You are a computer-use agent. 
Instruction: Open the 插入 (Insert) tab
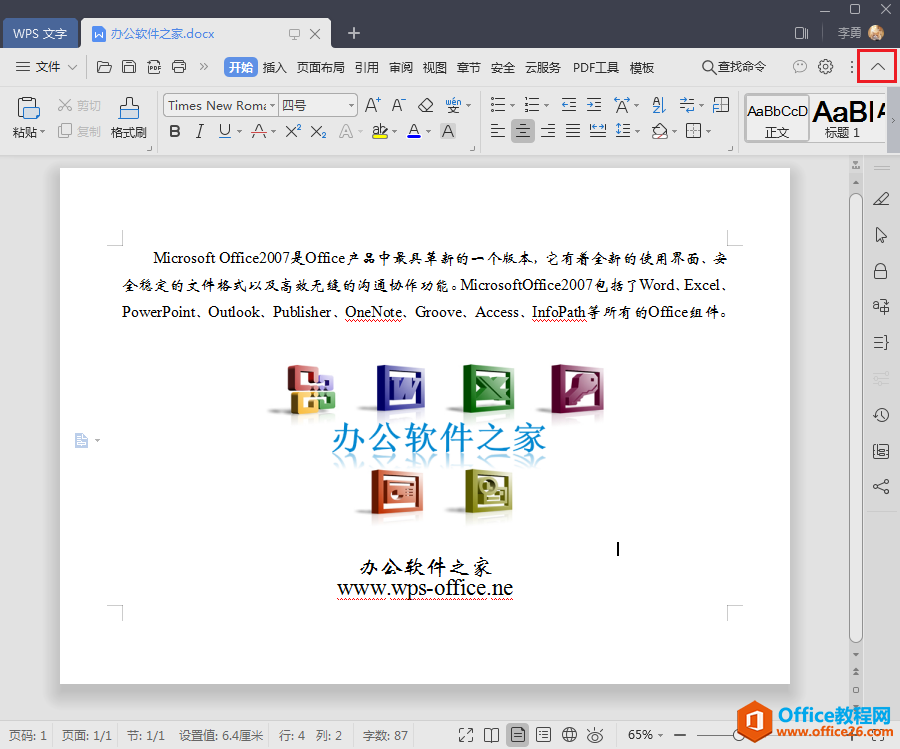tap(274, 68)
